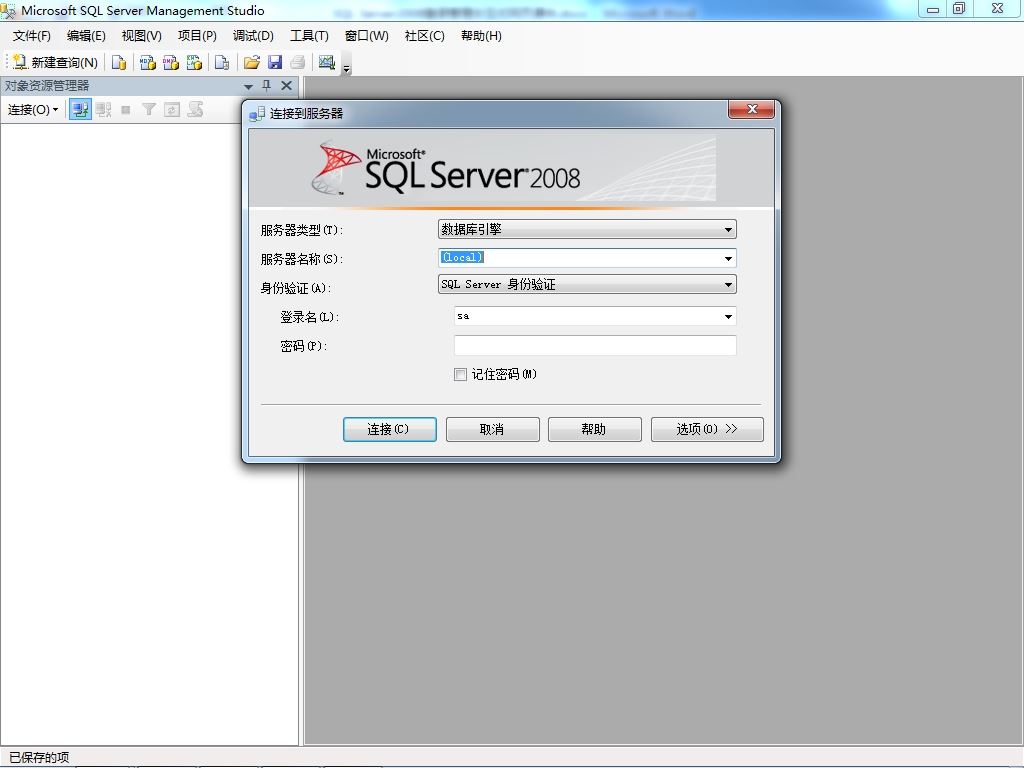Click the connect dialog title bar icon
This screenshot has height=768, width=1024.
tap(257, 114)
